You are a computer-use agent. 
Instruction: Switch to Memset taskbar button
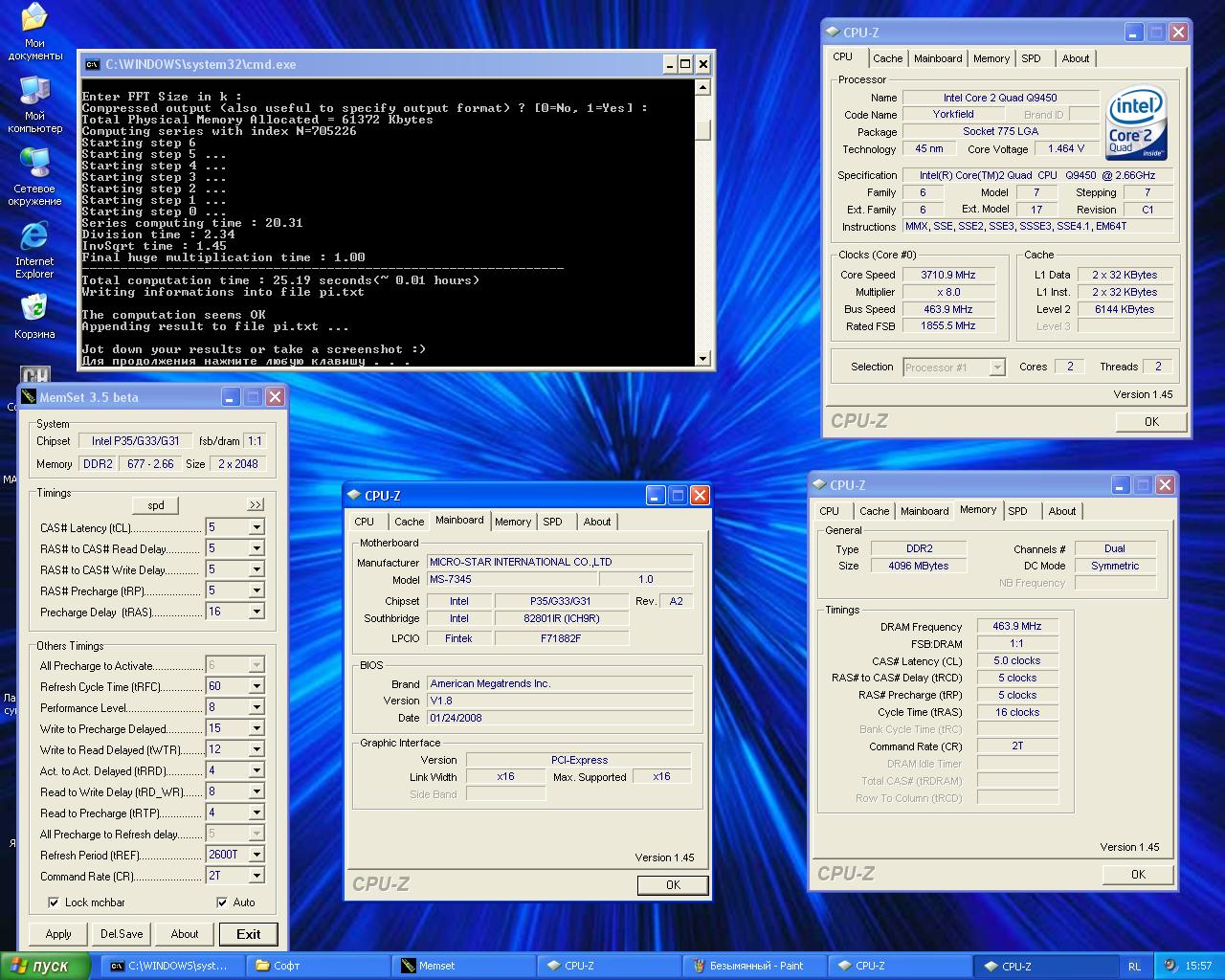pos(464,967)
